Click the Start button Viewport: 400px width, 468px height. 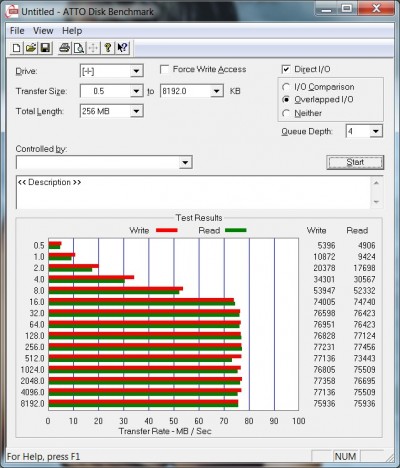click(355, 162)
